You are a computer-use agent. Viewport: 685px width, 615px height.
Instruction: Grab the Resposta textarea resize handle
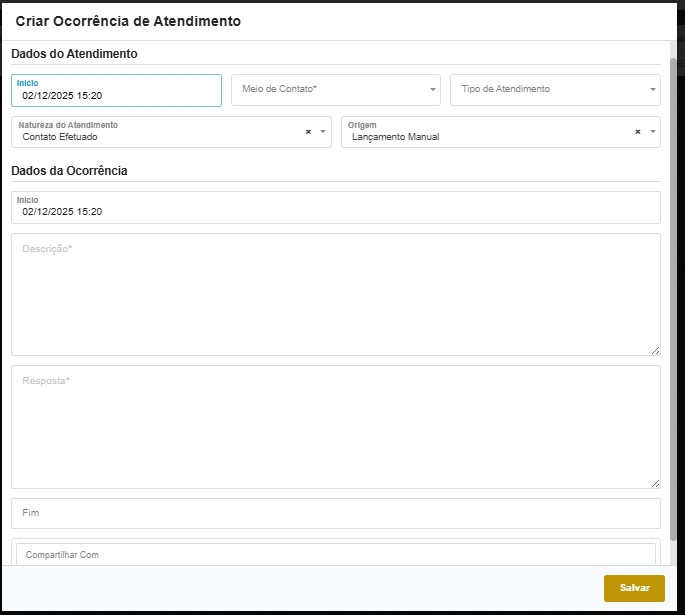655,483
